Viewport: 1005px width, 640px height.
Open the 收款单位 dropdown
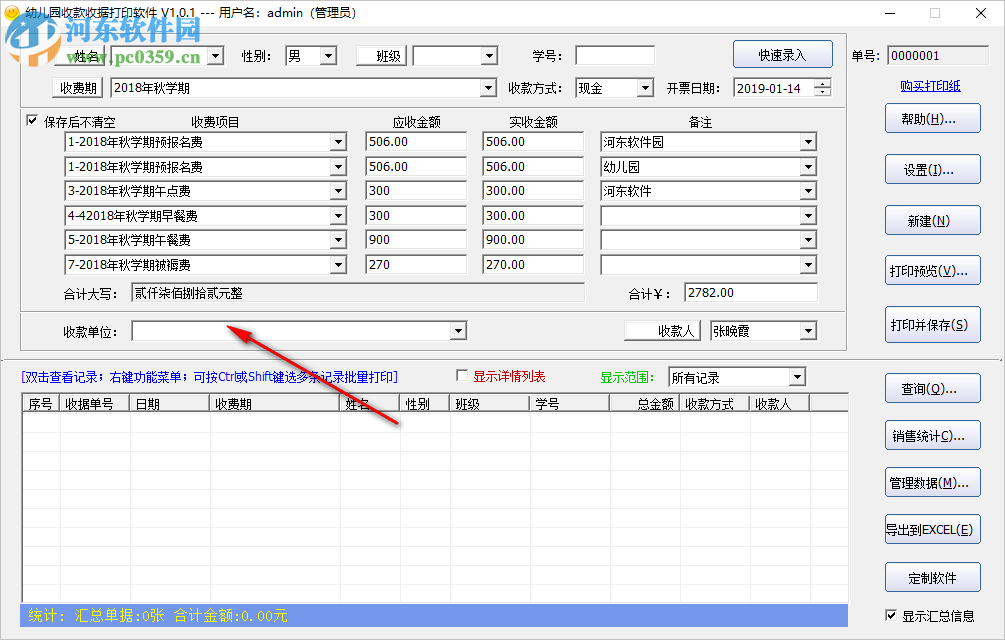[458, 331]
